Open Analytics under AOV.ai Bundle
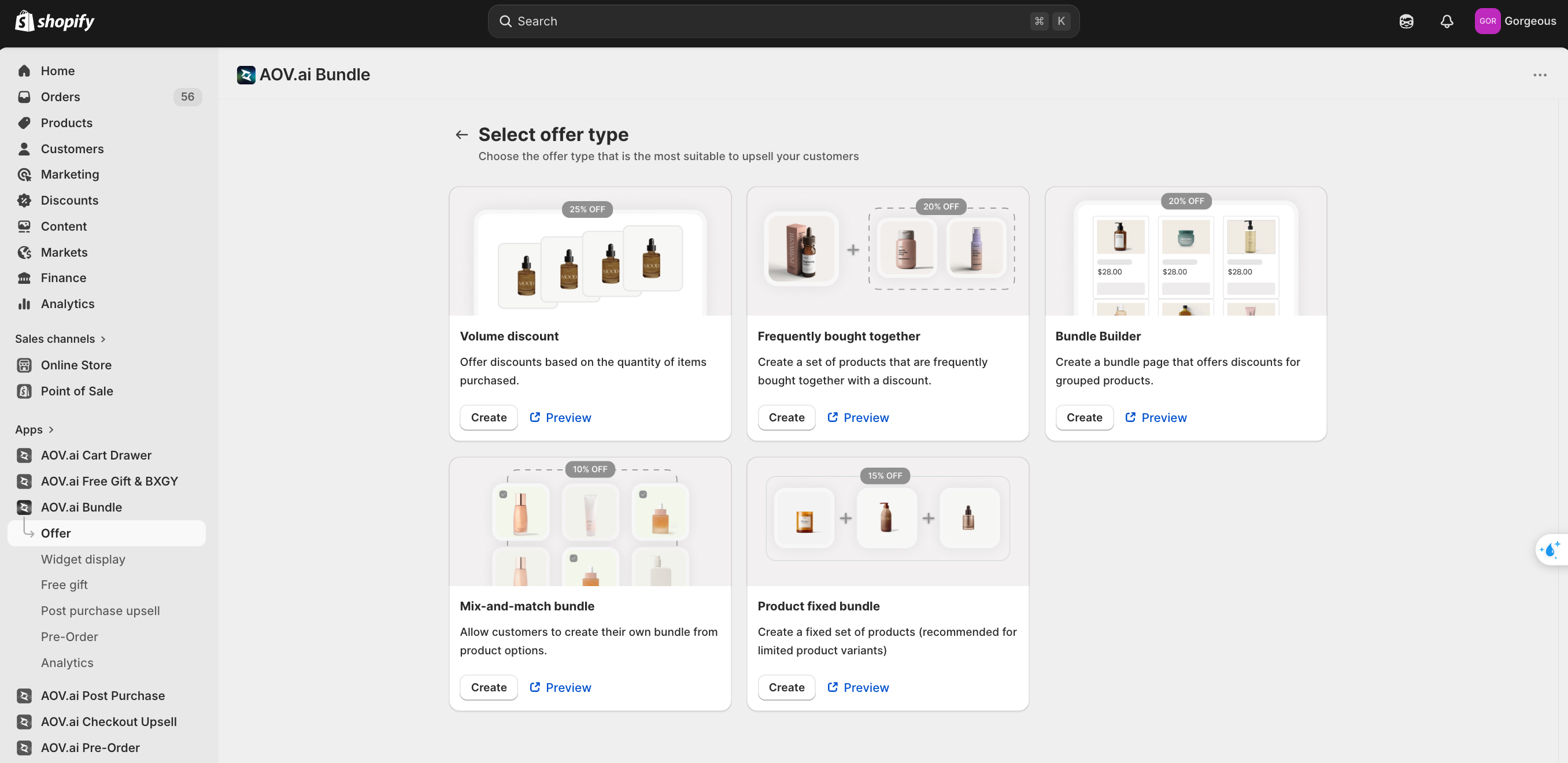This screenshot has width=1568, height=763. [67, 663]
